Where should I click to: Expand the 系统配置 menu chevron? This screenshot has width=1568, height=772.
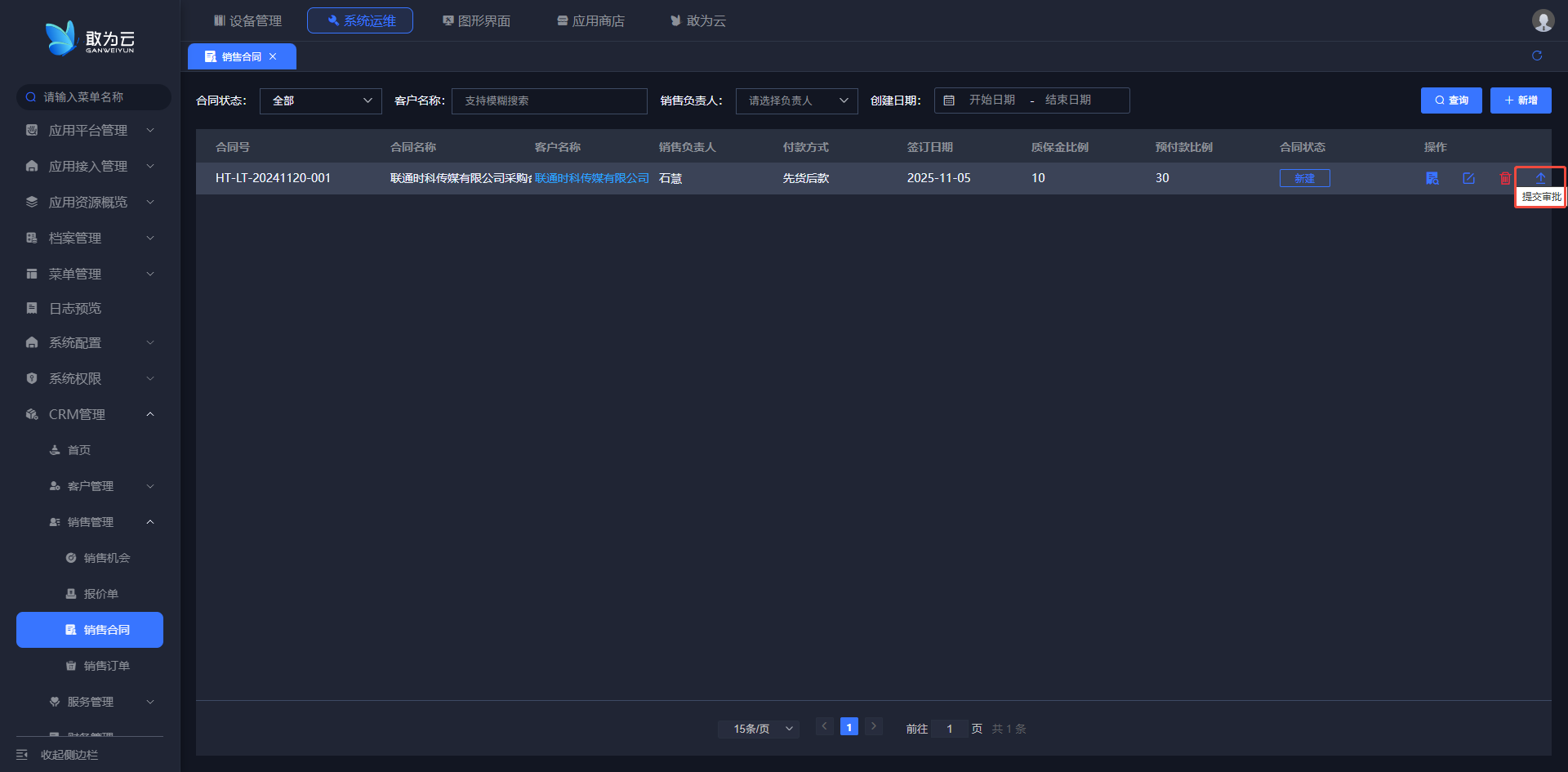point(150,342)
